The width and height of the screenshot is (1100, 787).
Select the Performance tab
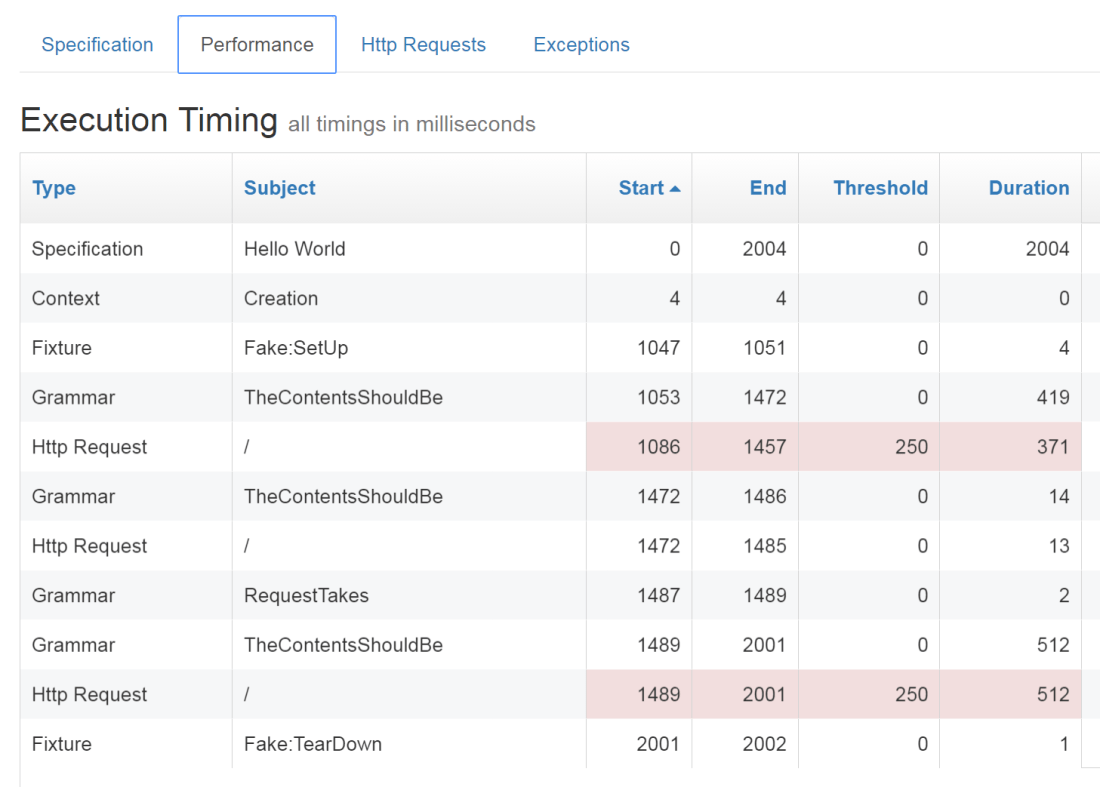[x=256, y=44]
